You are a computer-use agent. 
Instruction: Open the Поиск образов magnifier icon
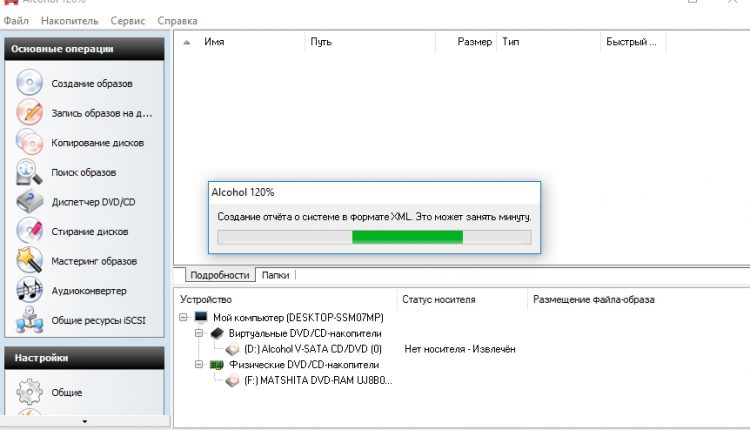pyautogui.click(x=29, y=172)
